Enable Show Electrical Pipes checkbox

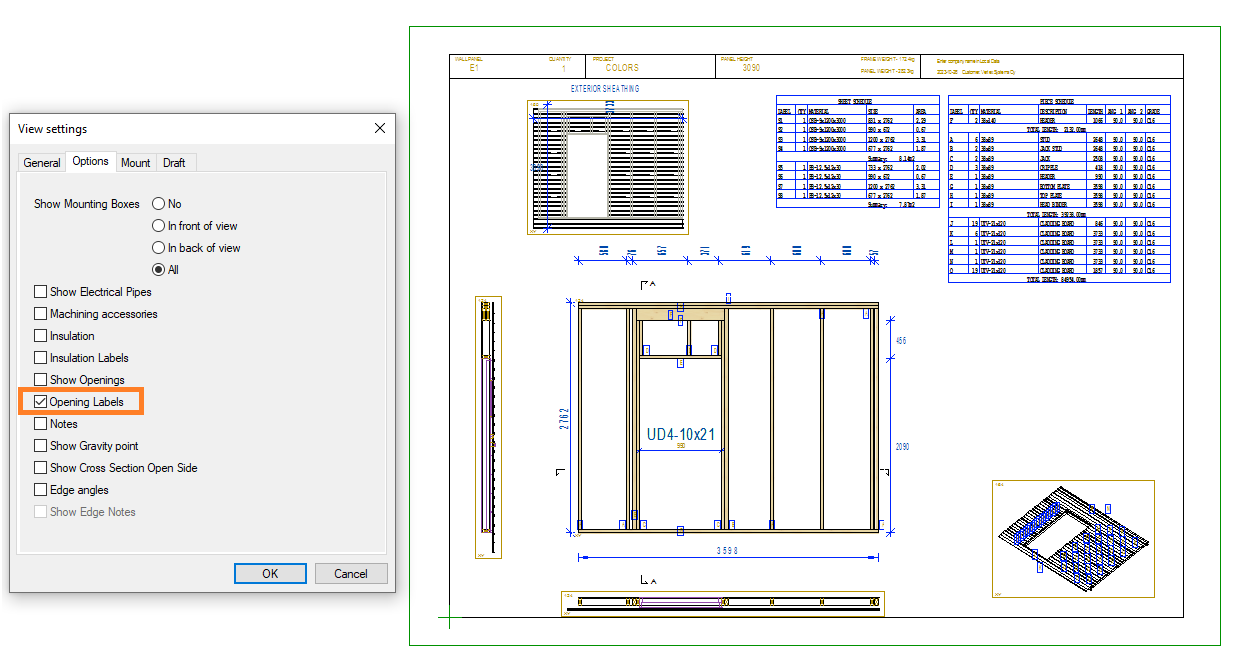point(41,292)
